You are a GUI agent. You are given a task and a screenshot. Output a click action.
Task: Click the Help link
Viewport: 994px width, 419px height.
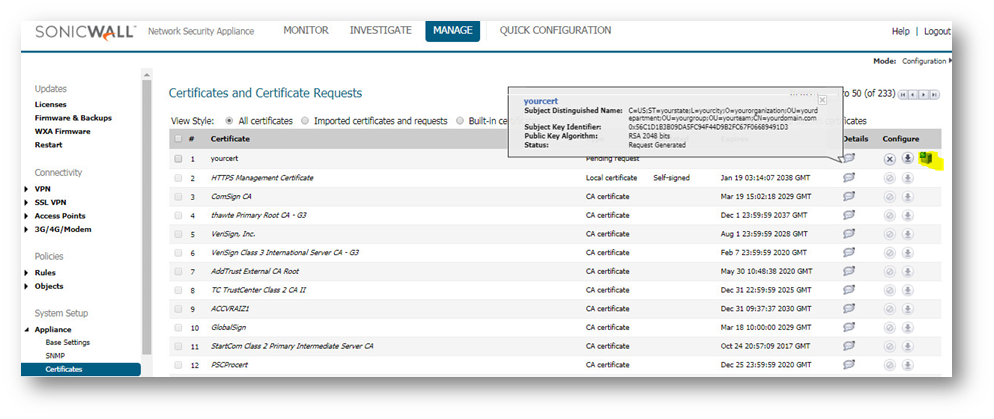point(900,32)
